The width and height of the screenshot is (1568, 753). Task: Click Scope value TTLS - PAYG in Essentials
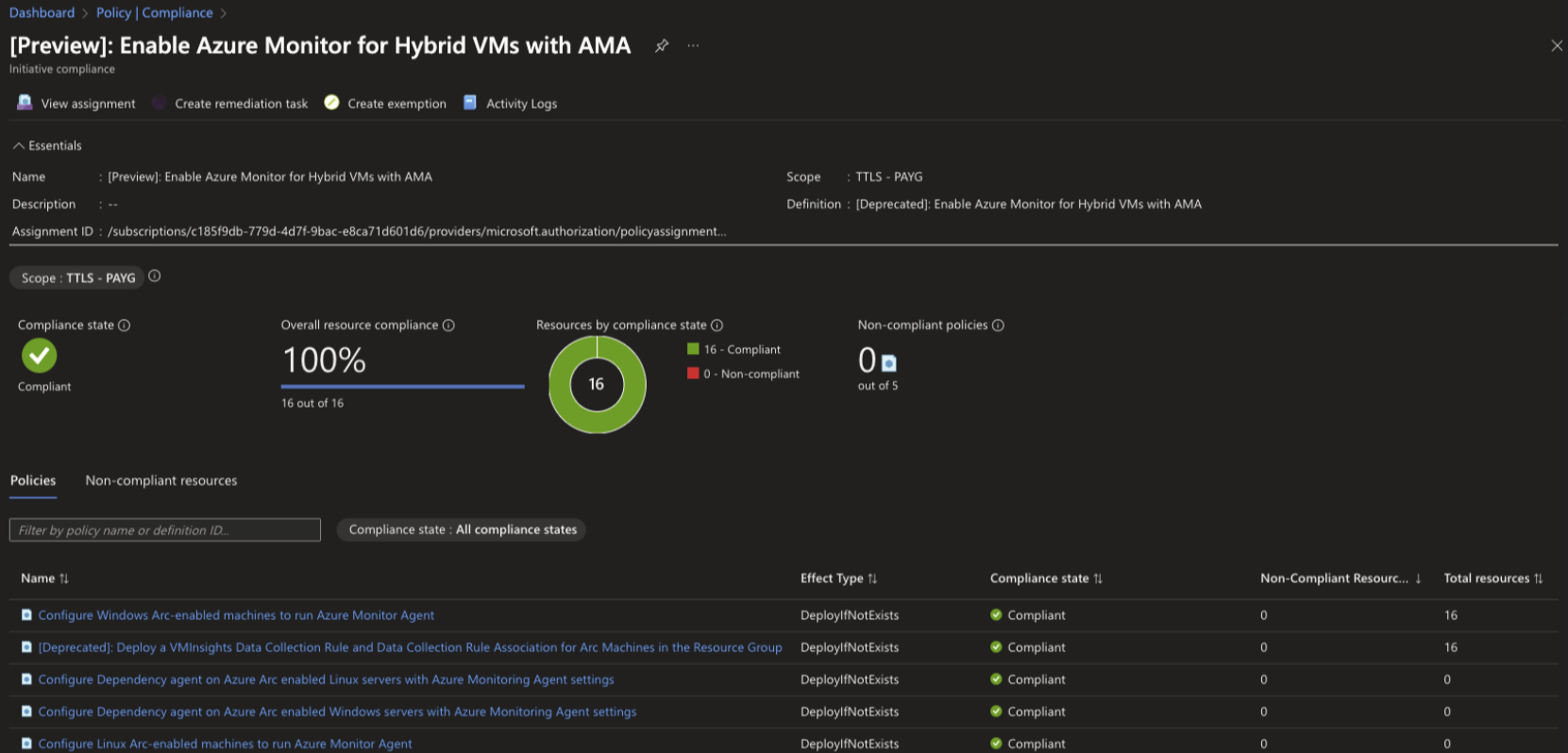889,176
